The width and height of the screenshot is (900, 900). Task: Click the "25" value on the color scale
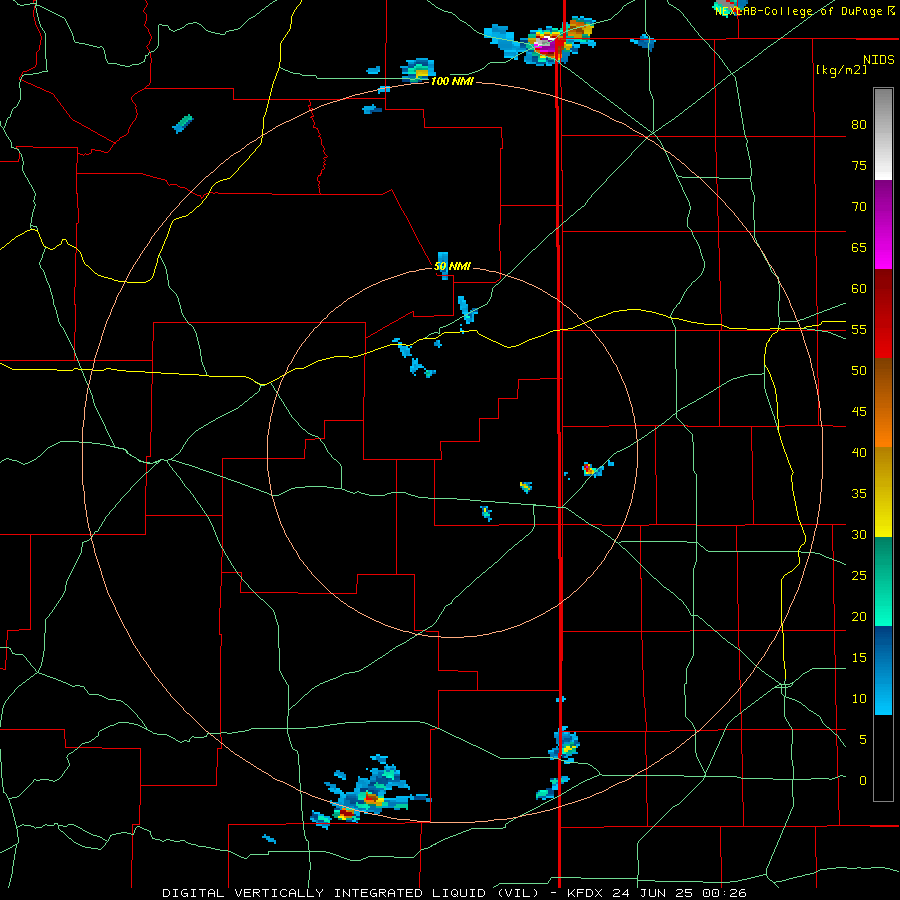tap(859, 575)
